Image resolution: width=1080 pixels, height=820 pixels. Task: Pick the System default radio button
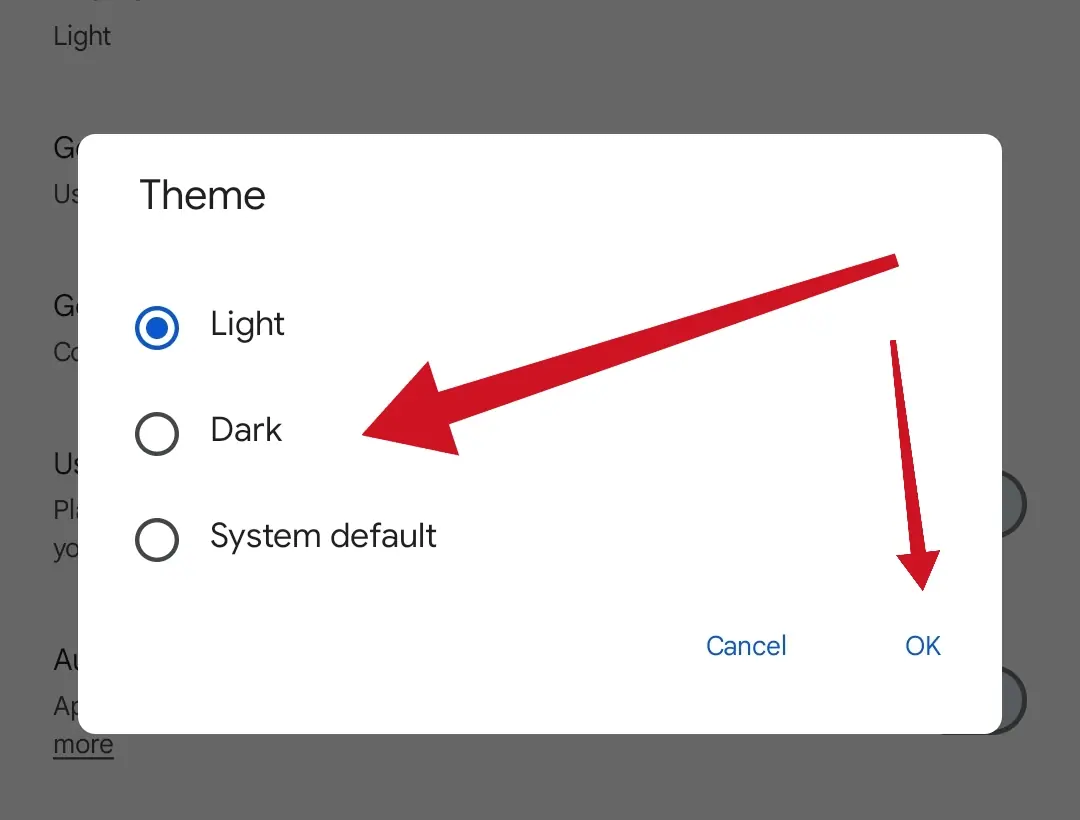(157, 540)
